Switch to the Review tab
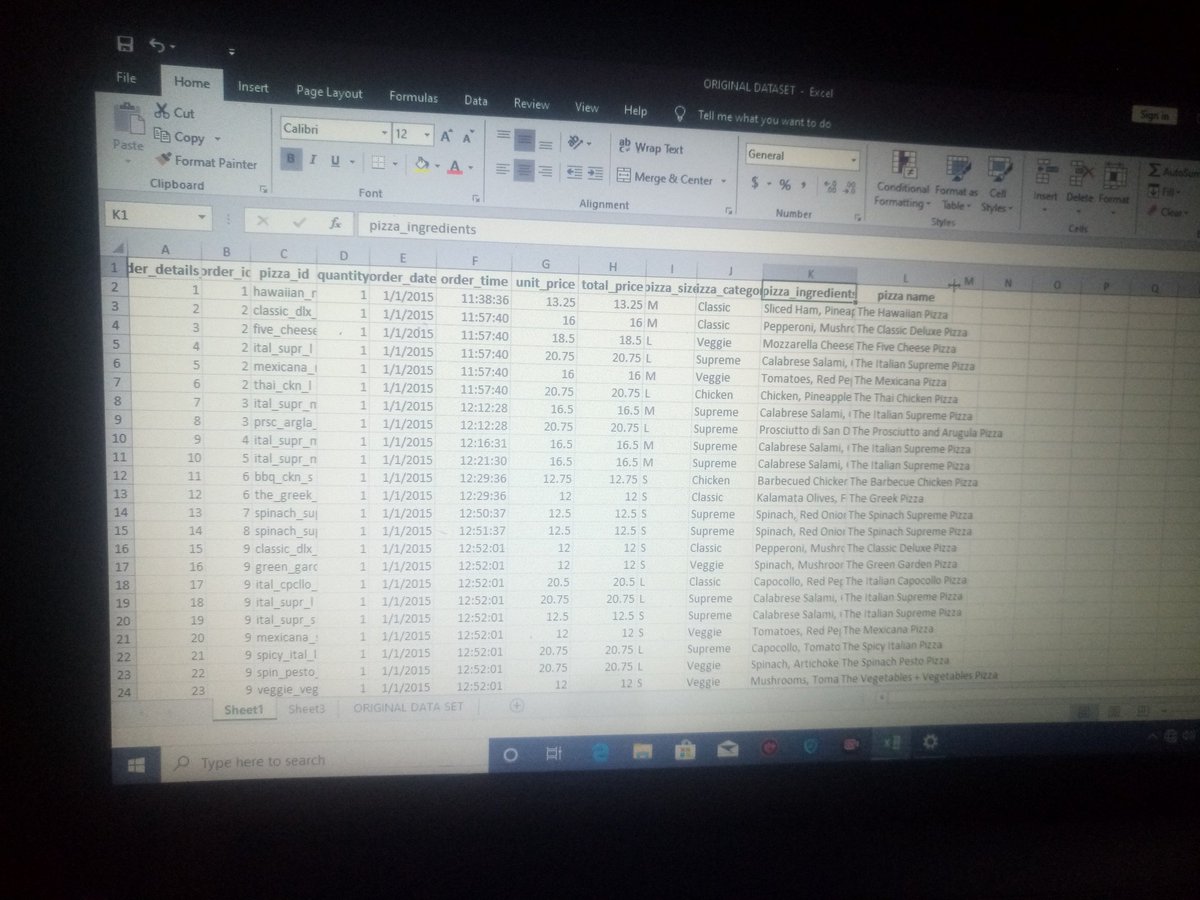 click(532, 103)
